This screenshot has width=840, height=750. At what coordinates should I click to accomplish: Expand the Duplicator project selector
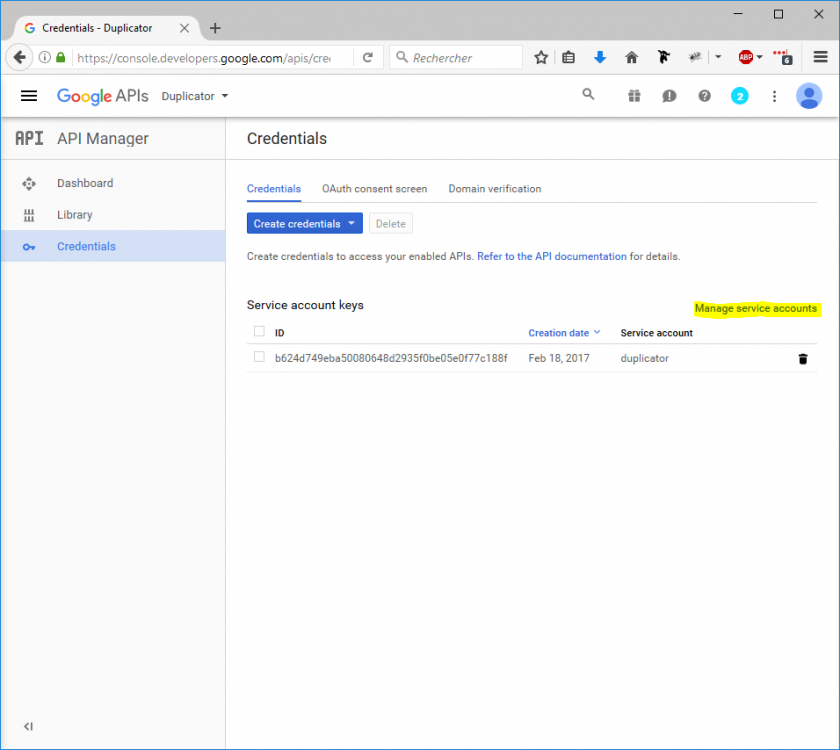click(x=195, y=96)
